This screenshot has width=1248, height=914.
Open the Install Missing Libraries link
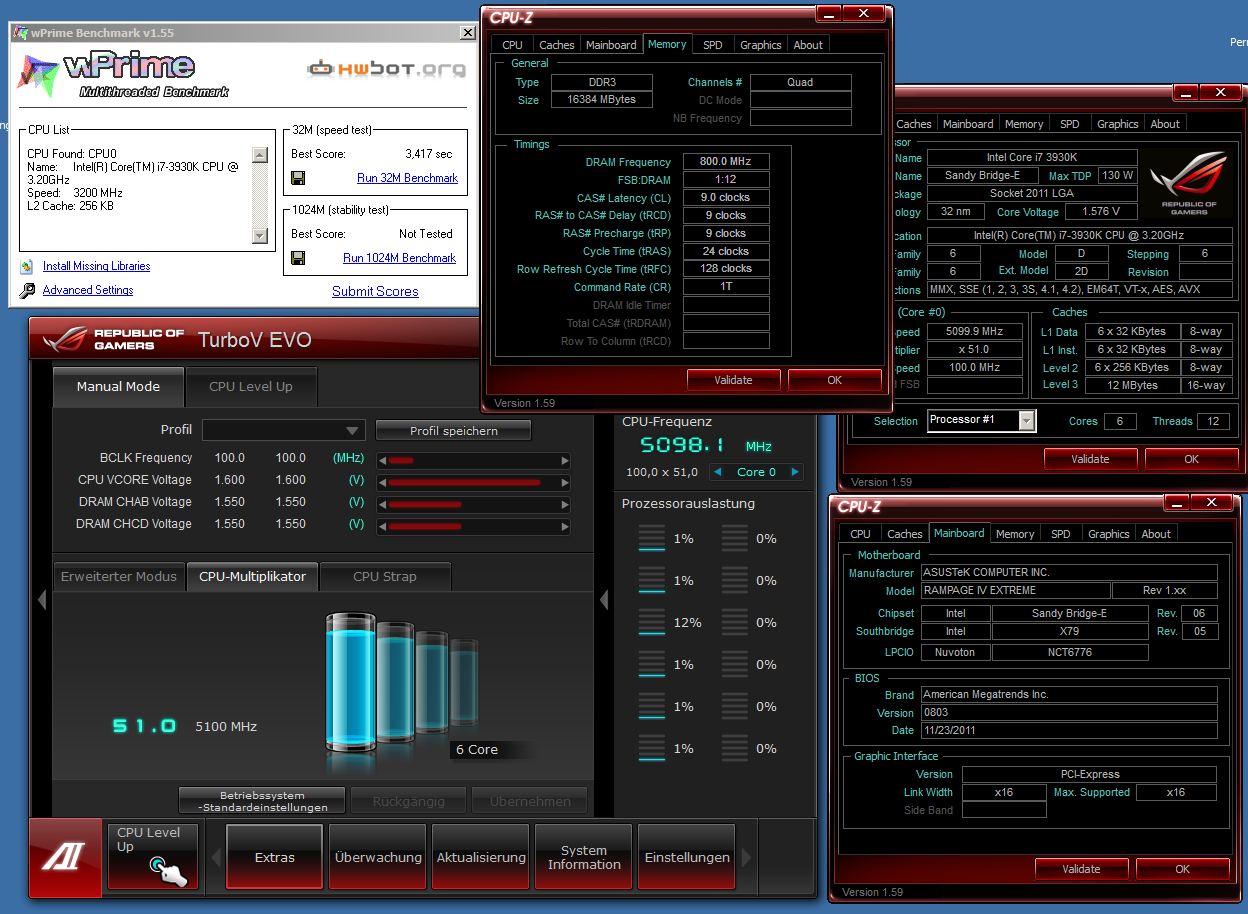(96, 266)
